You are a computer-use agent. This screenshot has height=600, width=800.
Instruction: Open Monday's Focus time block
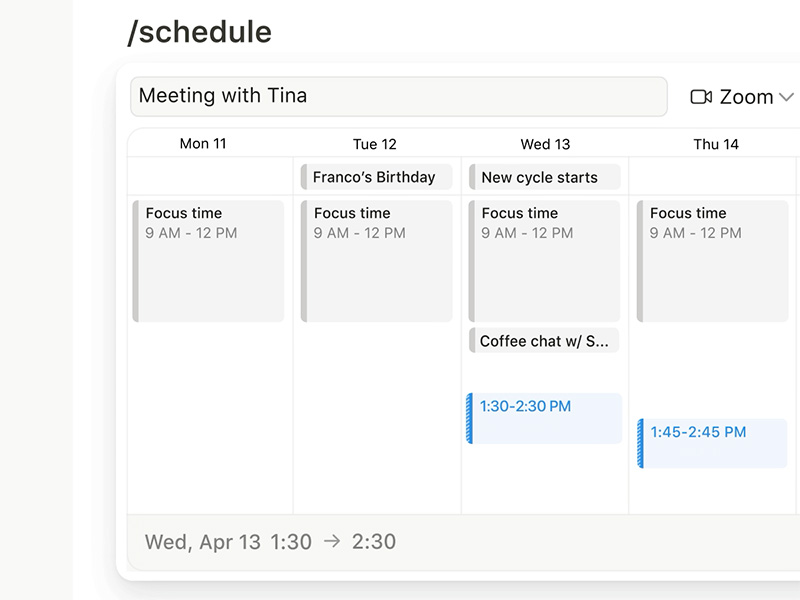(x=209, y=261)
